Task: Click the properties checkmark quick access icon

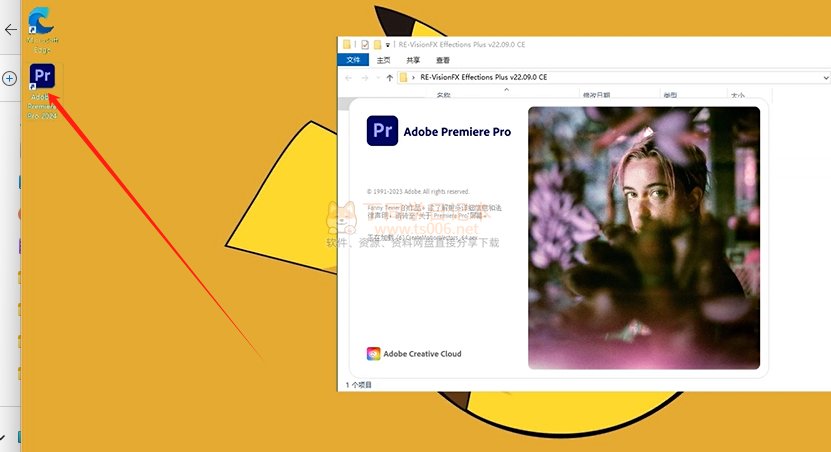Action: (365, 45)
